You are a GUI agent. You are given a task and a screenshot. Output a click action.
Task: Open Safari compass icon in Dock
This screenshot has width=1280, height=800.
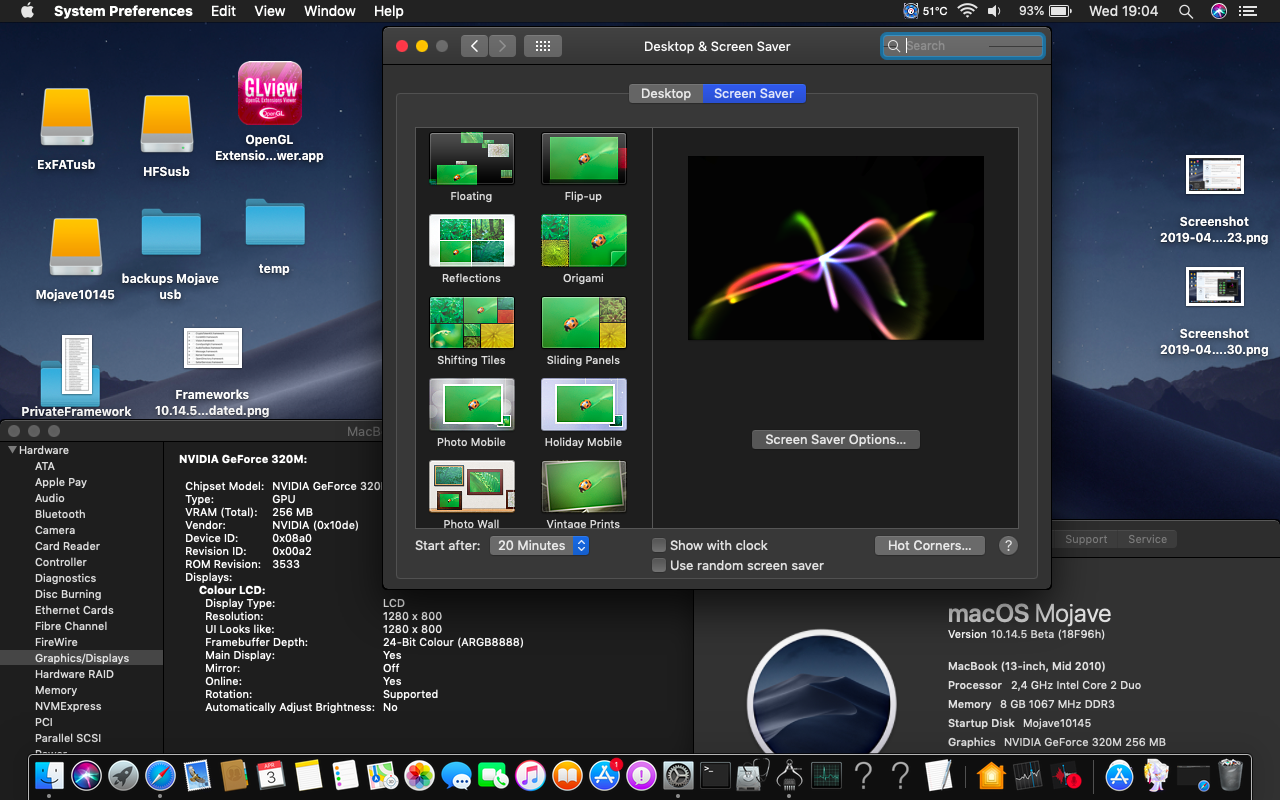(x=160, y=775)
